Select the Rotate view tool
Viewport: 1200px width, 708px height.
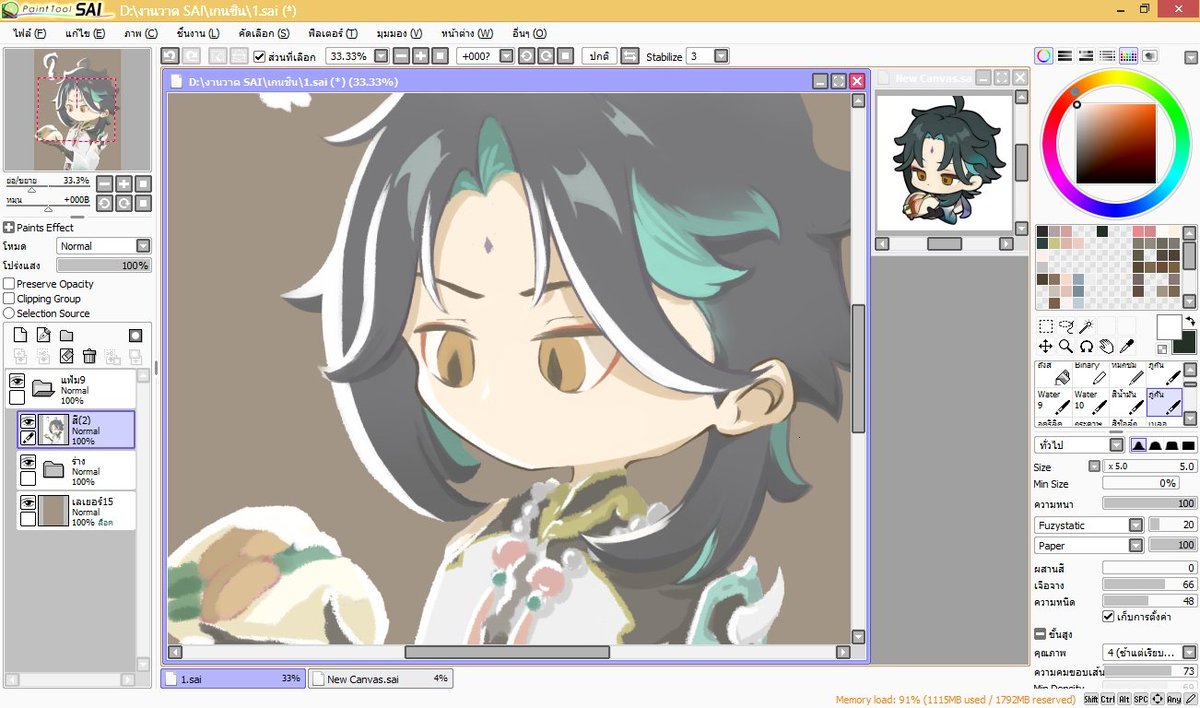pos(1085,346)
